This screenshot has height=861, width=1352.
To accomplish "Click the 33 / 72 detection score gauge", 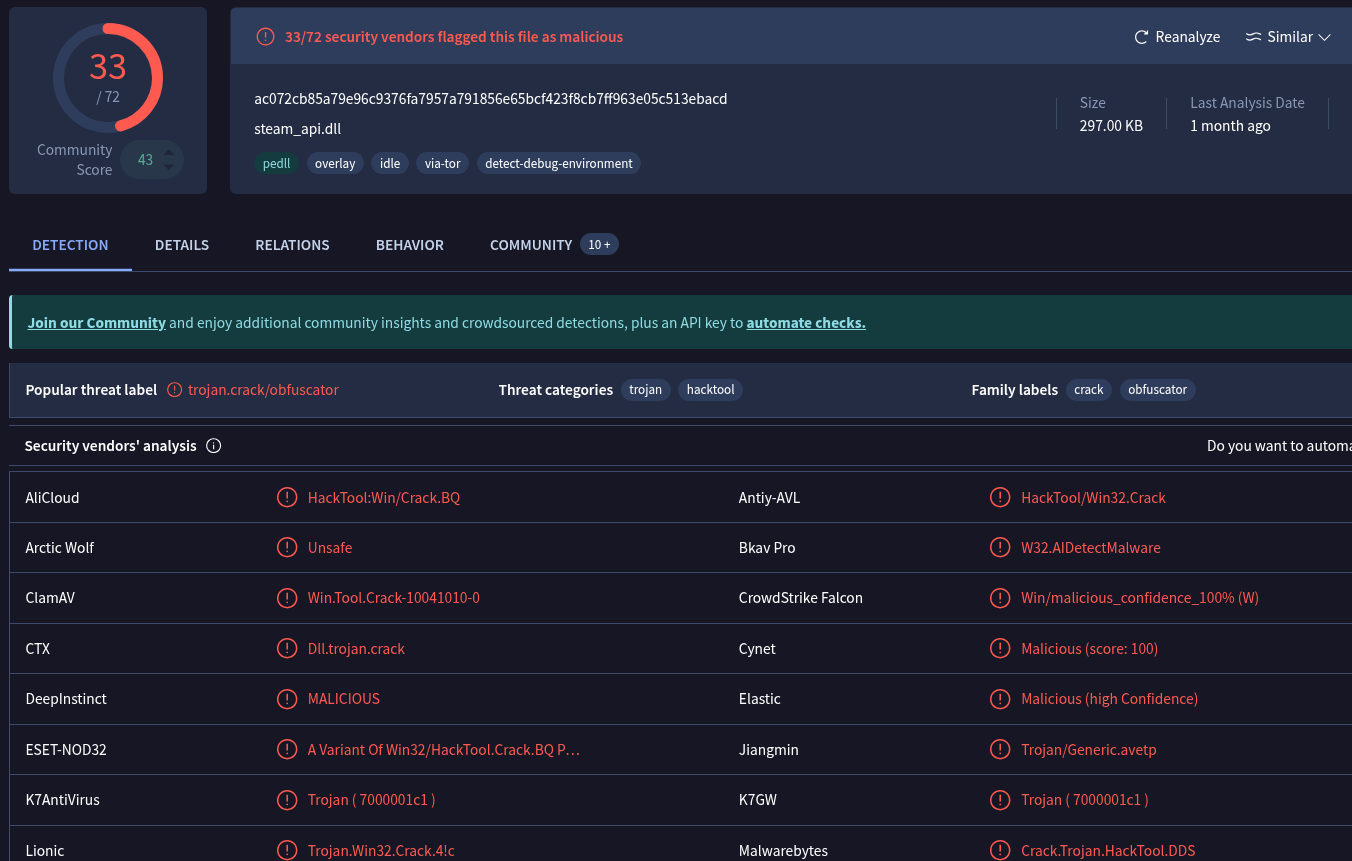I will [108, 77].
